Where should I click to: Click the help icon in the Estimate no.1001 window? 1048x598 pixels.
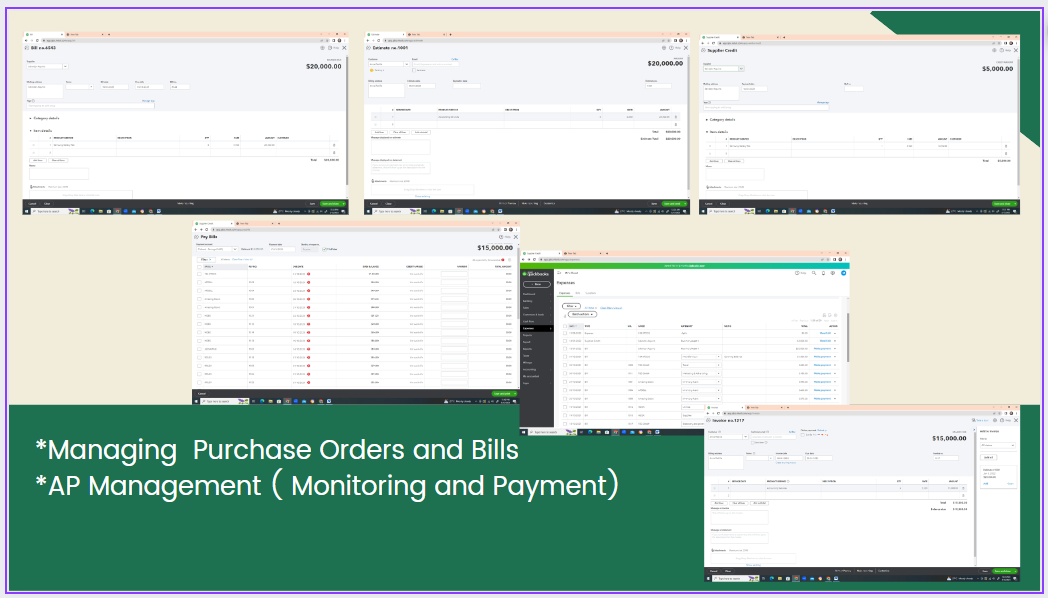point(670,48)
